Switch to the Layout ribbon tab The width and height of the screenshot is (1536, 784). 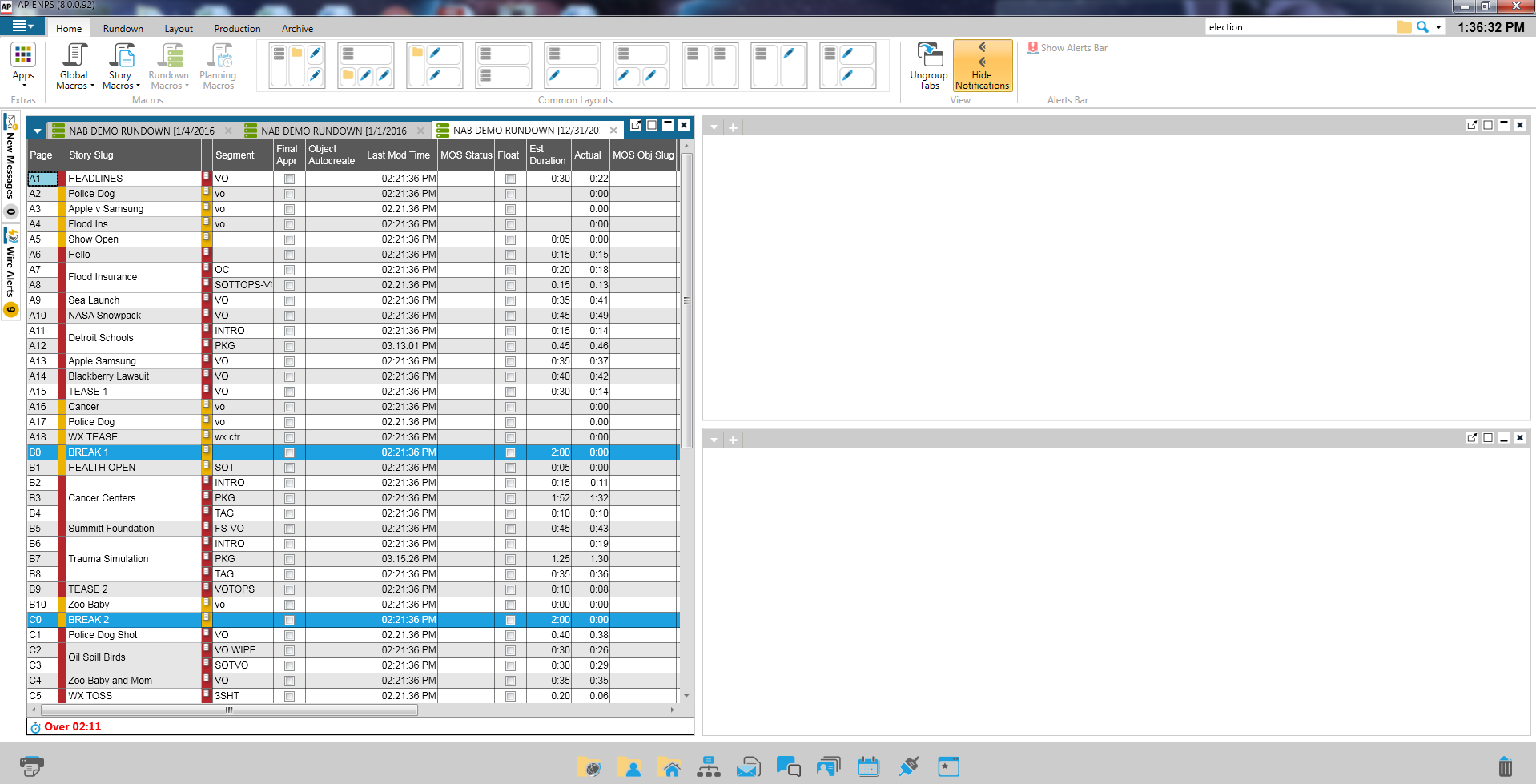(x=179, y=28)
